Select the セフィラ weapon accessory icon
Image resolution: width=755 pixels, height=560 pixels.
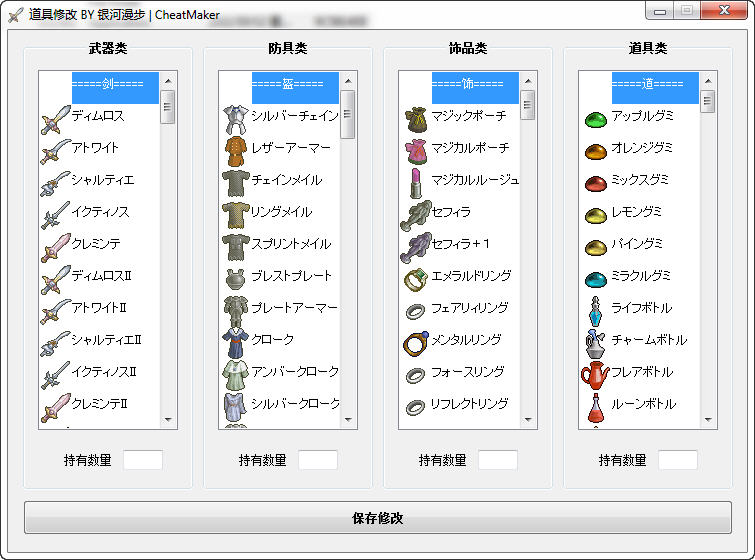pyautogui.click(x=415, y=213)
